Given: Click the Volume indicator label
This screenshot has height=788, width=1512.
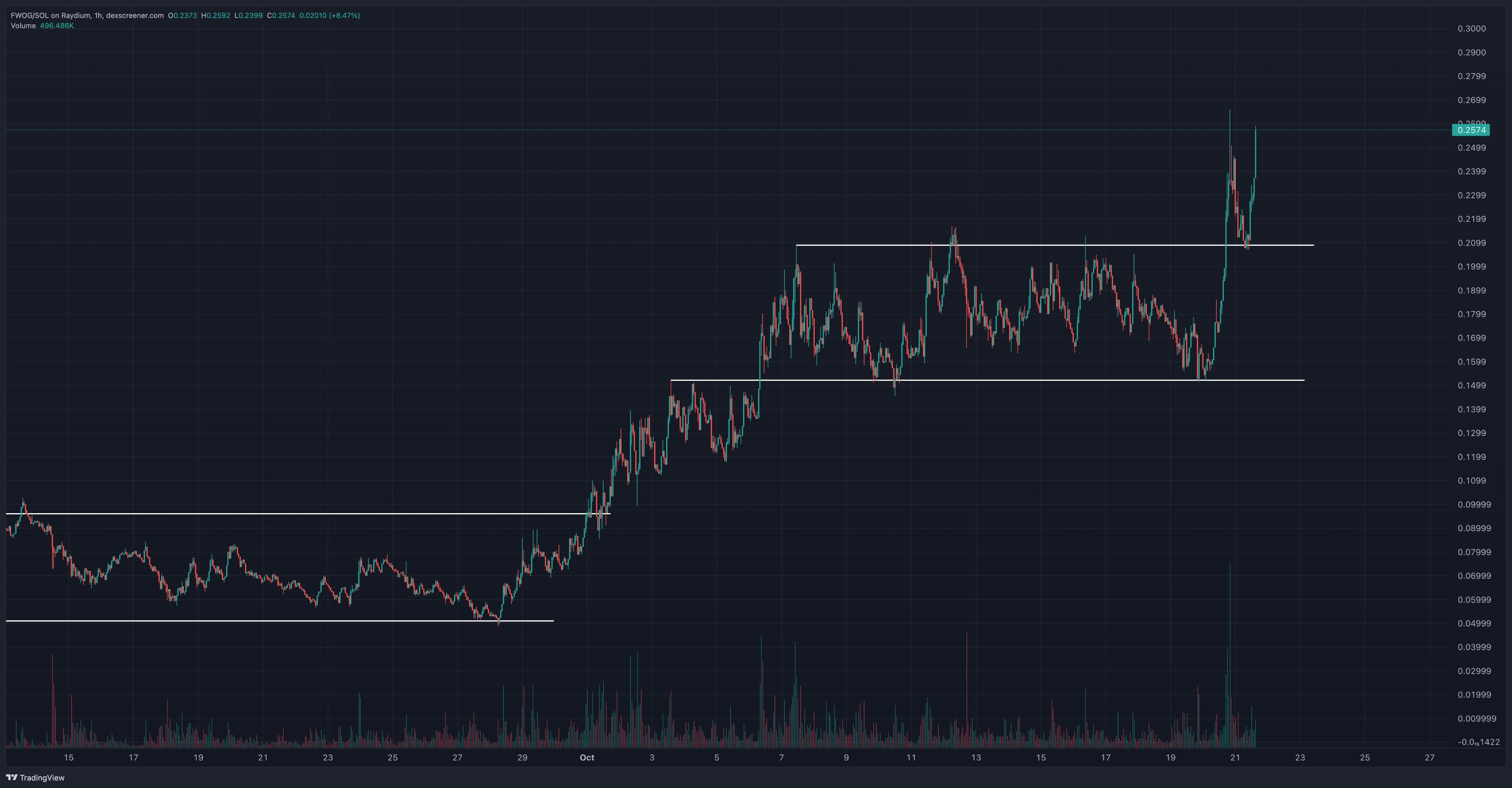Looking at the screenshot, I should click(x=23, y=26).
